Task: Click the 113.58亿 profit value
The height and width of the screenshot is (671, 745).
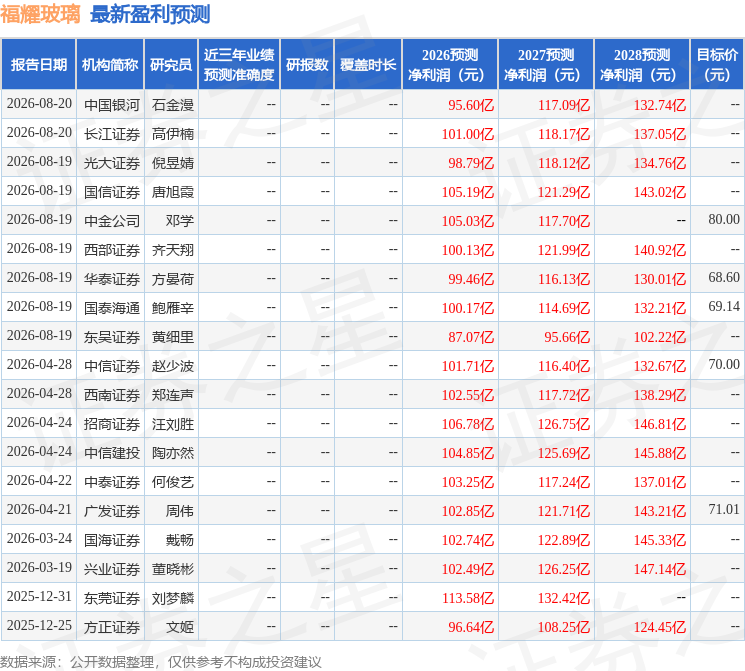Action: click(468, 597)
